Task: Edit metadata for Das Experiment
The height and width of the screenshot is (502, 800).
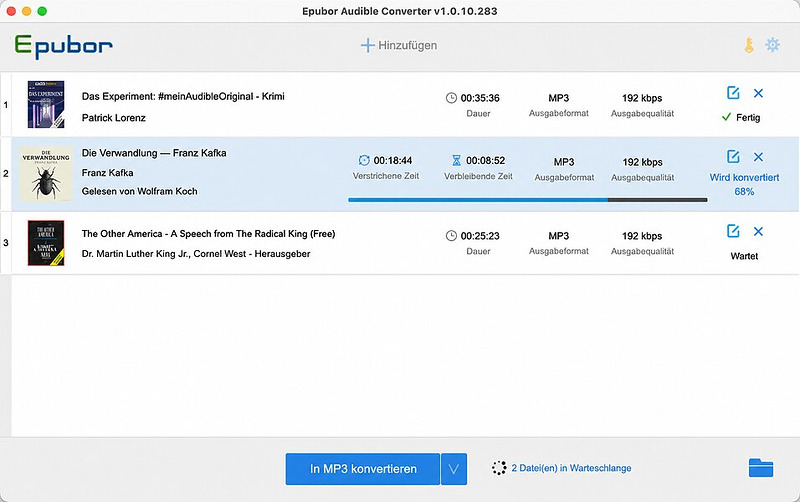Action: coord(733,93)
